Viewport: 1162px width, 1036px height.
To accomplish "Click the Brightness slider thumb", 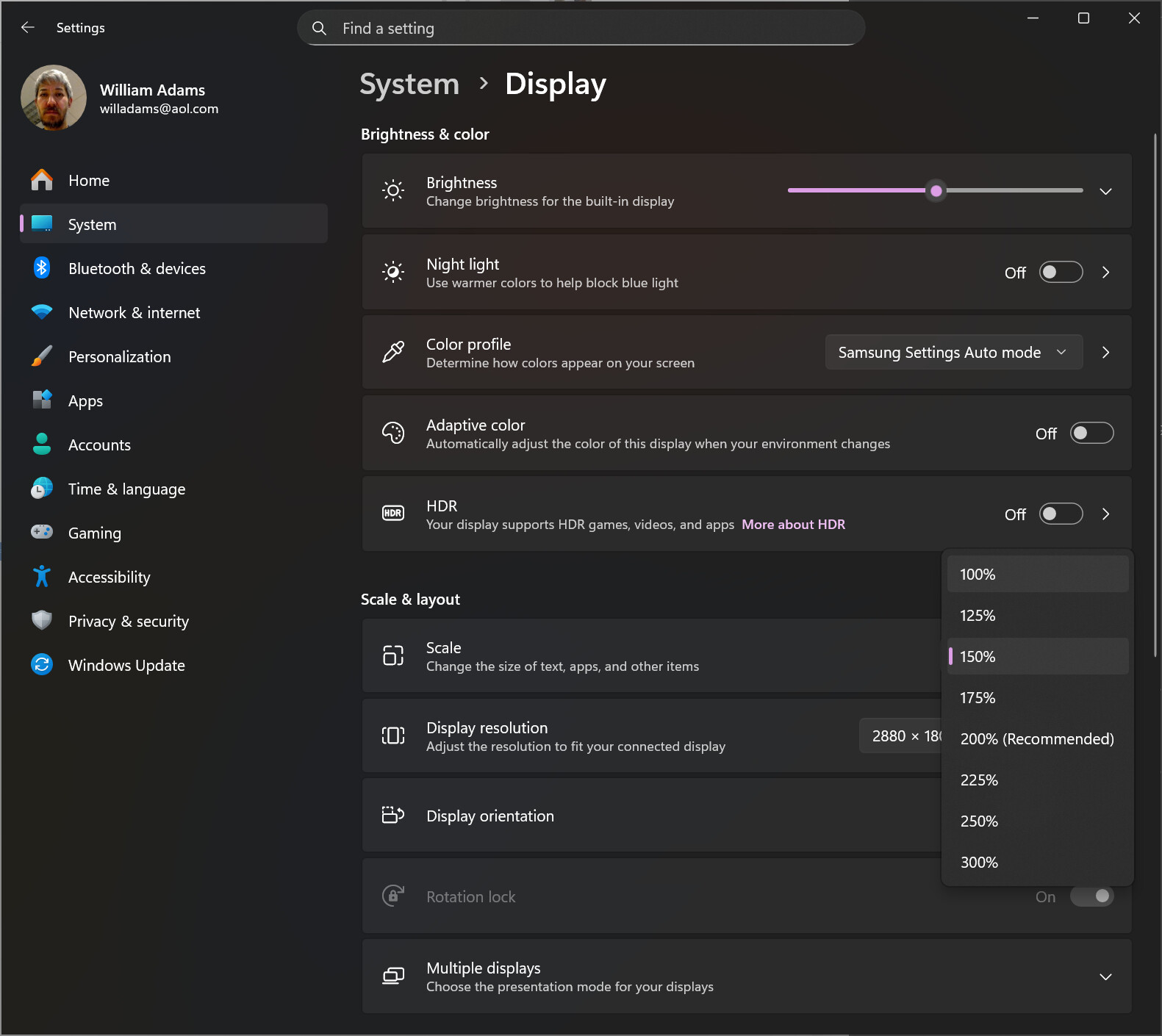I will (x=936, y=191).
